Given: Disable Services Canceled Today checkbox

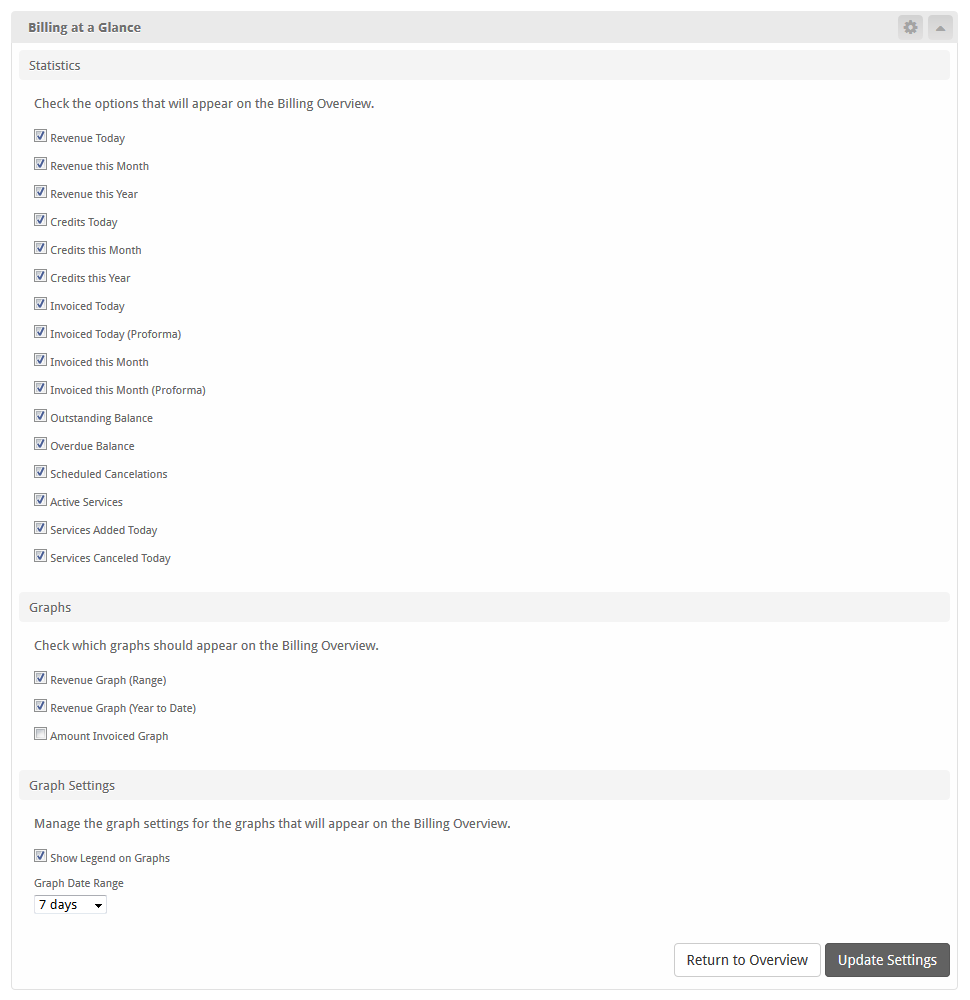Looking at the screenshot, I should pyautogui.click(x=41, y=556).
